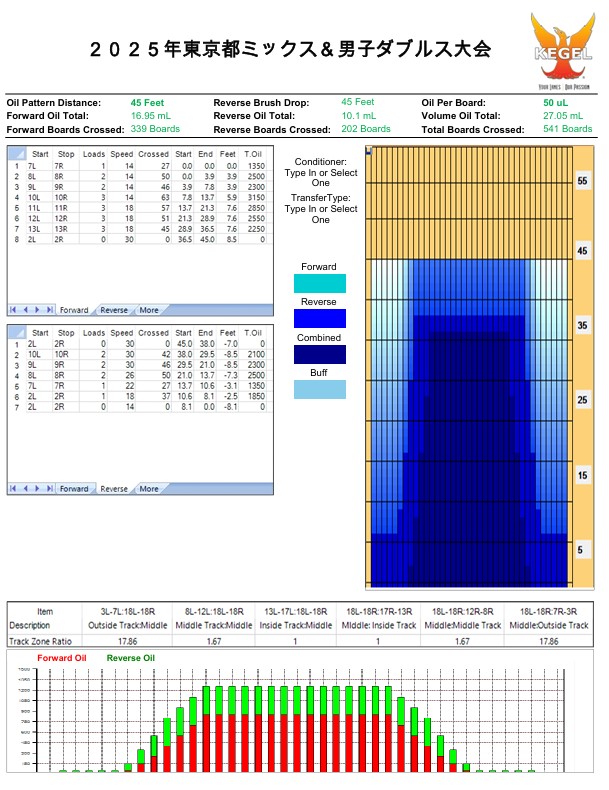This screenshot has height=790, width=609.
Task: Go to previous sheet arrow in forward table
Action: coord(25,310)
